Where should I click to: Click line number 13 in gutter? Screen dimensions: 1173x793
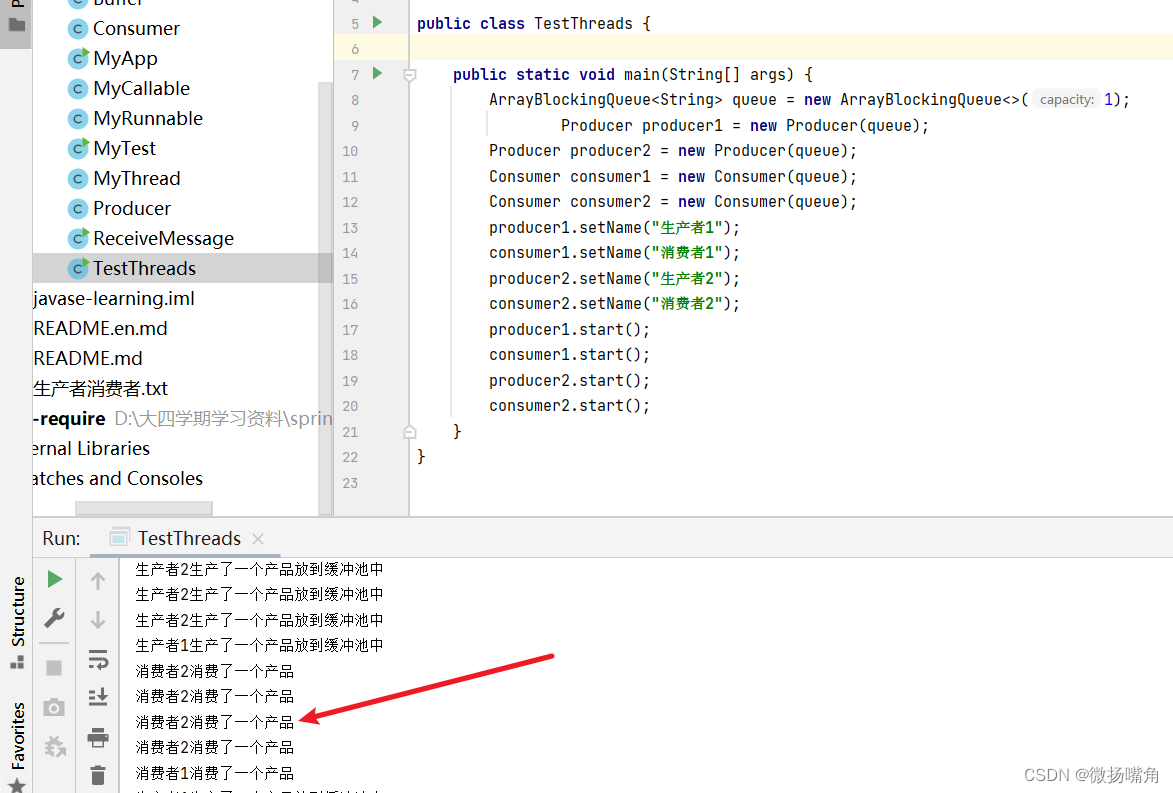[350, 227]
